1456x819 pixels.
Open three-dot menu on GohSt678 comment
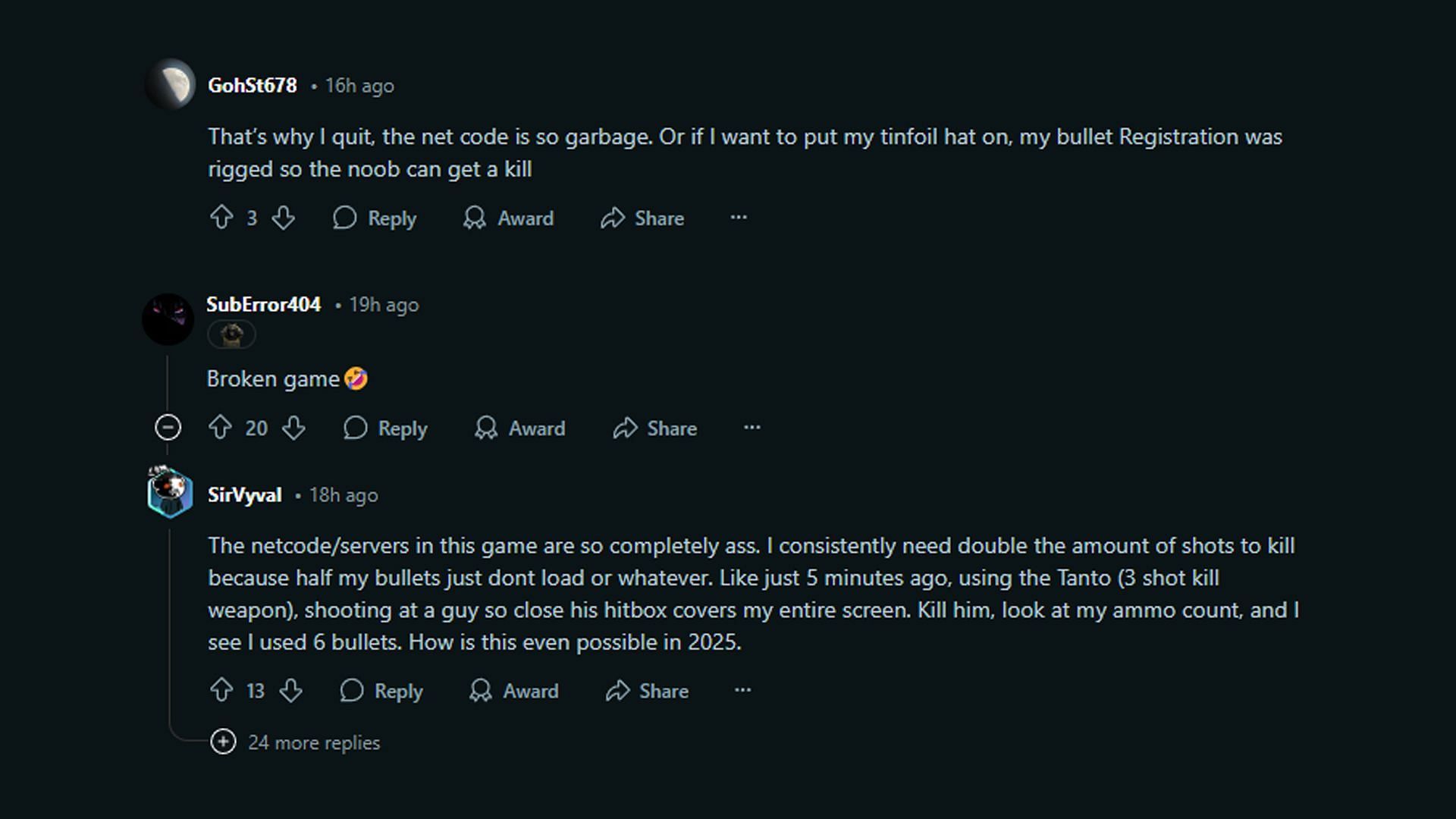coord(738,217)
